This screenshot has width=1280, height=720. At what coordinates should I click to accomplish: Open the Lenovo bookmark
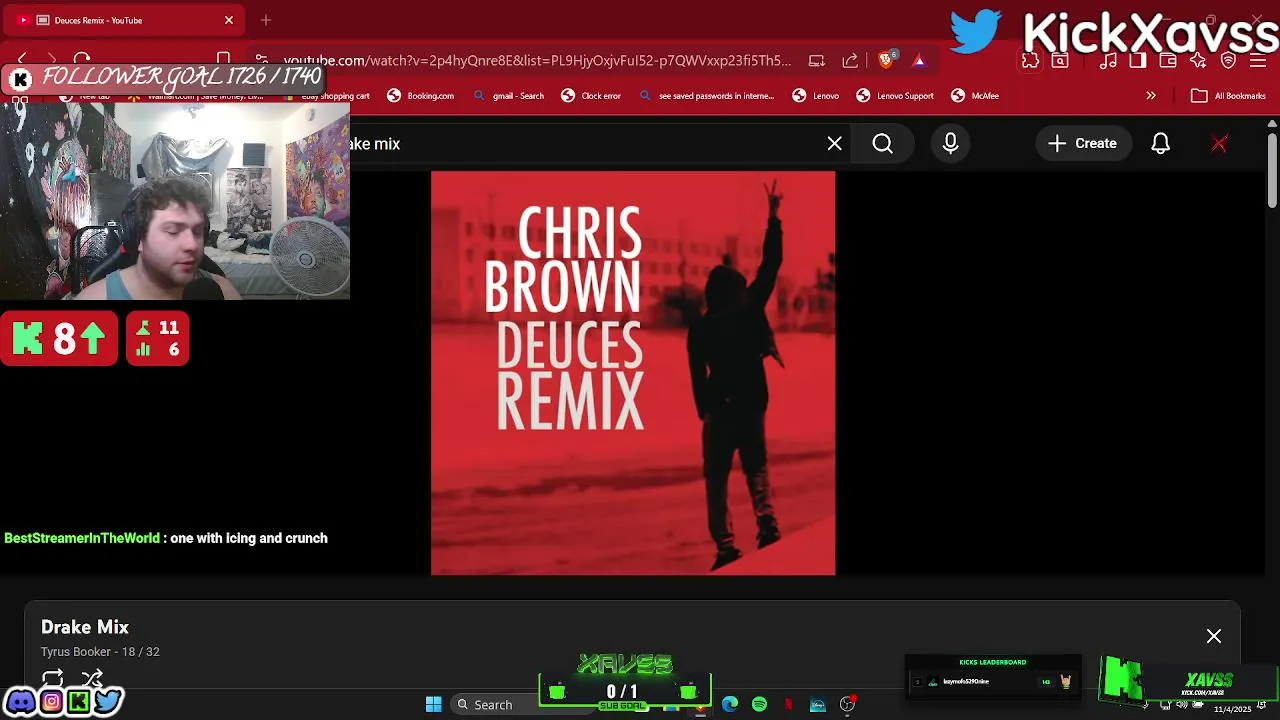pyautogui.click(x=816, y=96)
